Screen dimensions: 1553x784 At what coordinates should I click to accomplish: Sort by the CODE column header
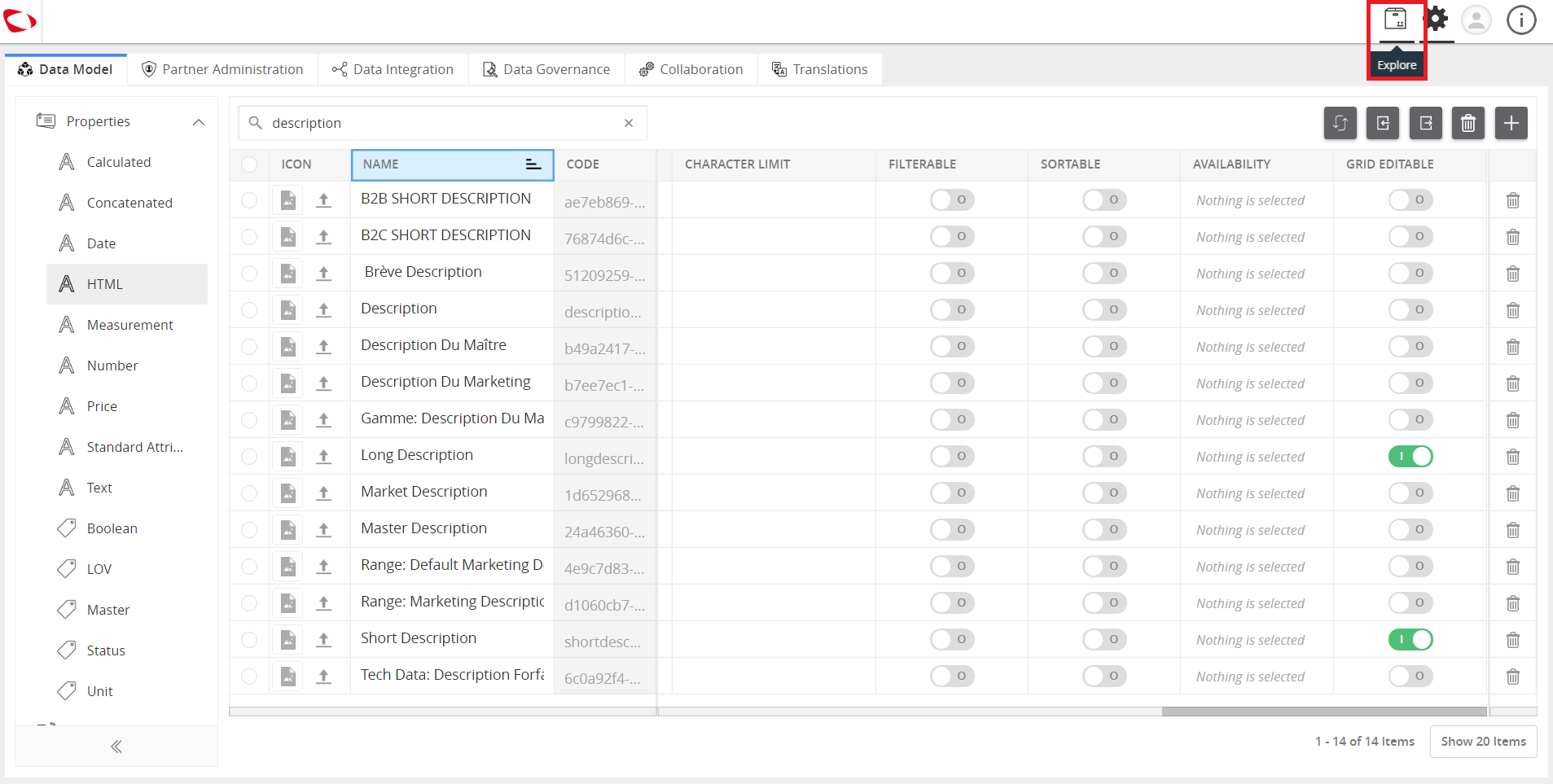[x=605, y=164]
